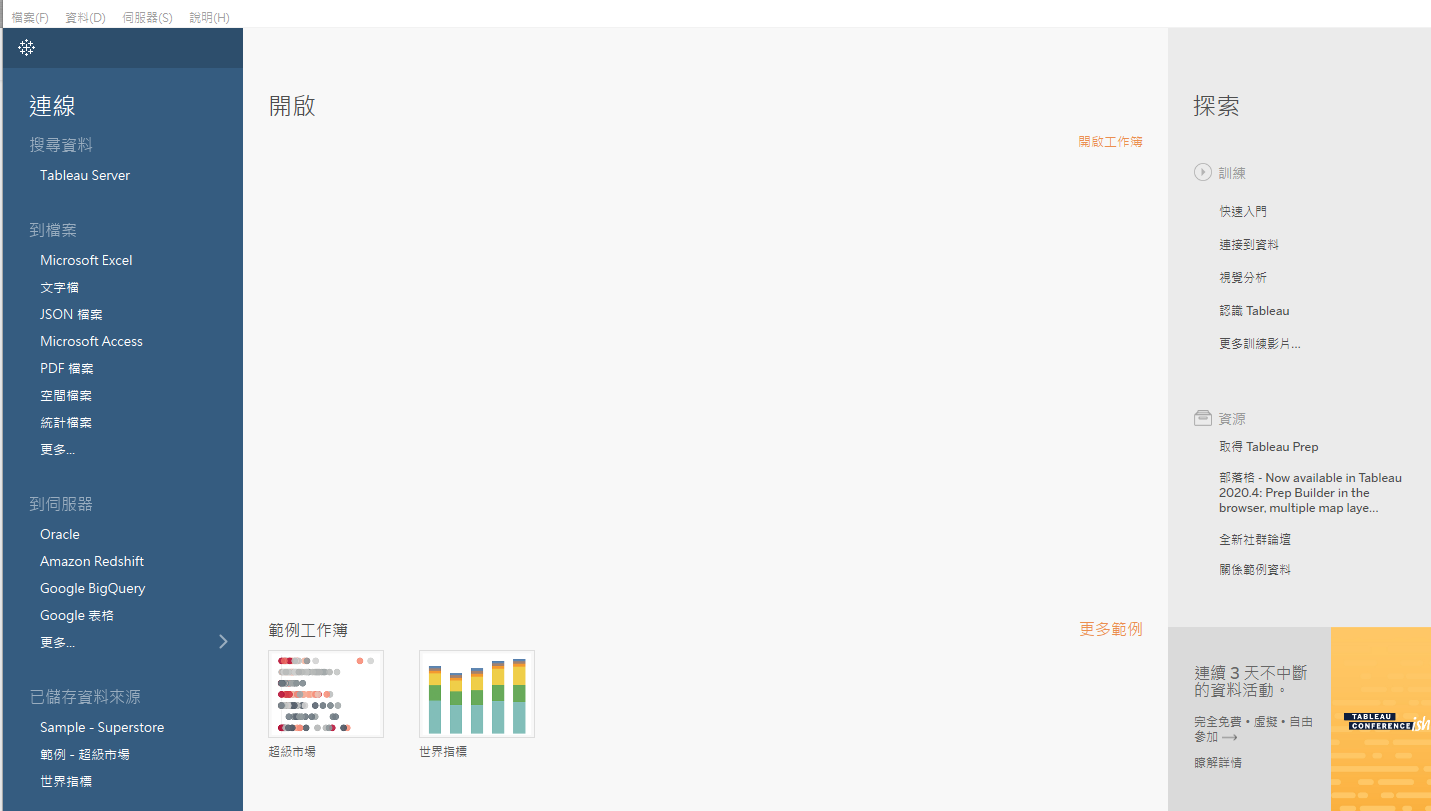Screen dimensions: 1431x811
Task: Expand more server connectors with chevron arrow
Action: (x=223, y=642)
